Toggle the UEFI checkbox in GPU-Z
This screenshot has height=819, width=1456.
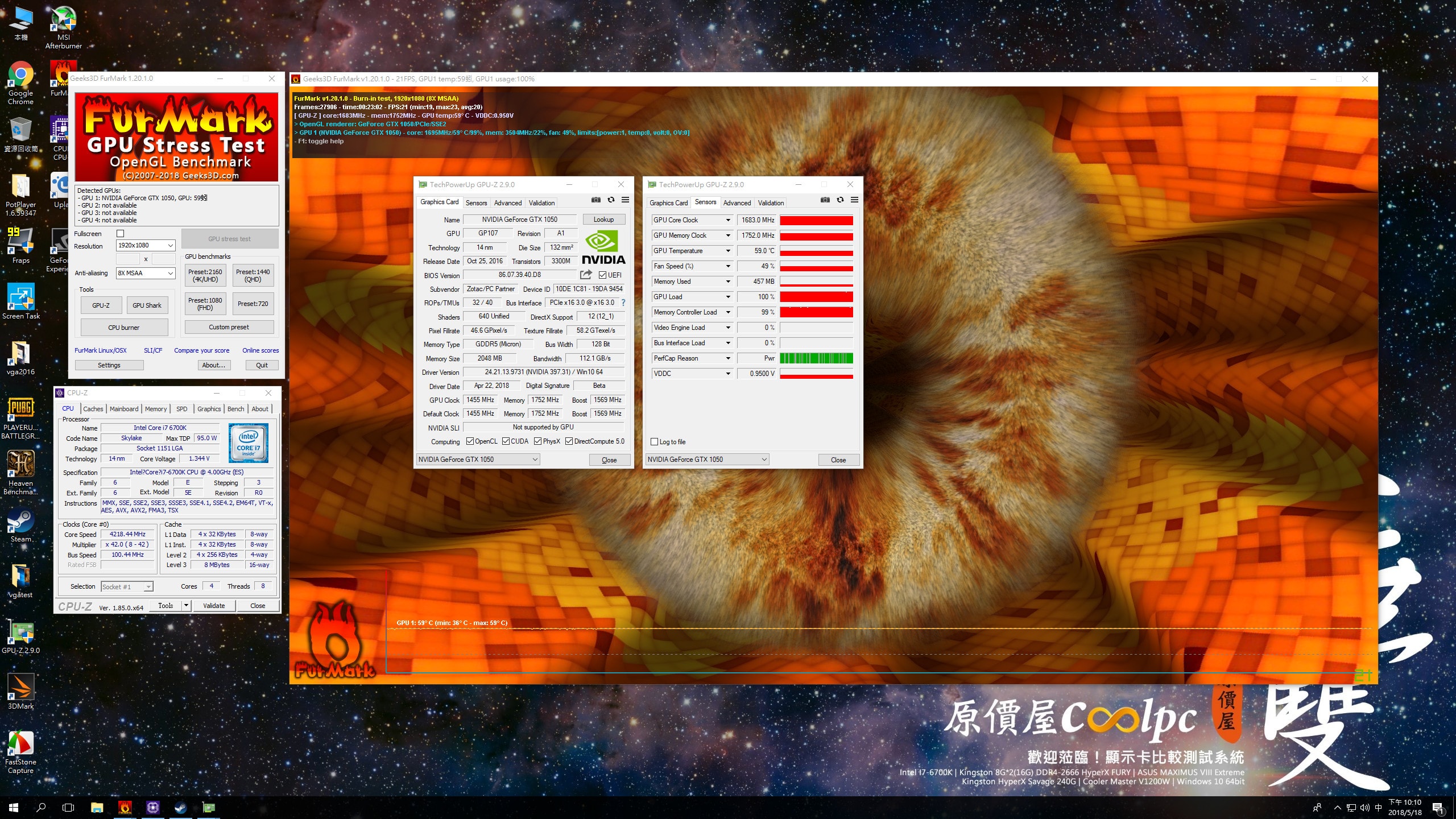coord(602,275)
